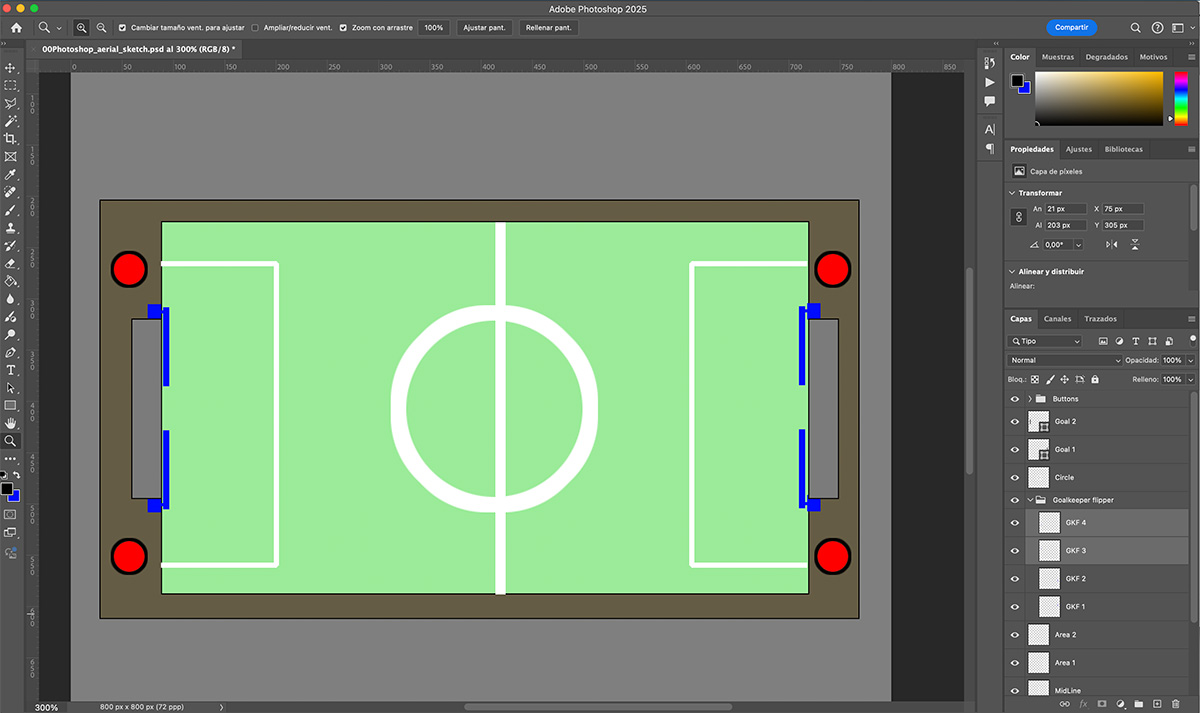Open the Search icon at top right
This screenshot has width=1200, height=713.
click(1135, 28)
